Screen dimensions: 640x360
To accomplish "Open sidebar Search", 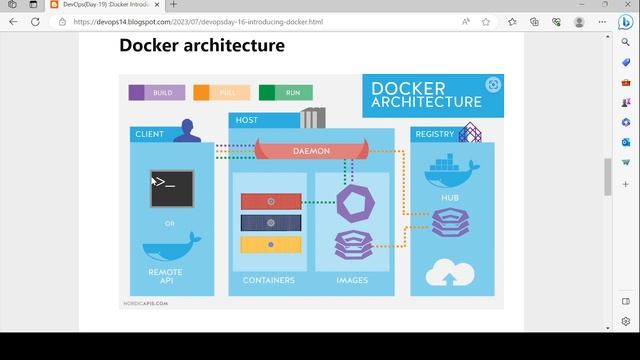I will click(625, 42).
